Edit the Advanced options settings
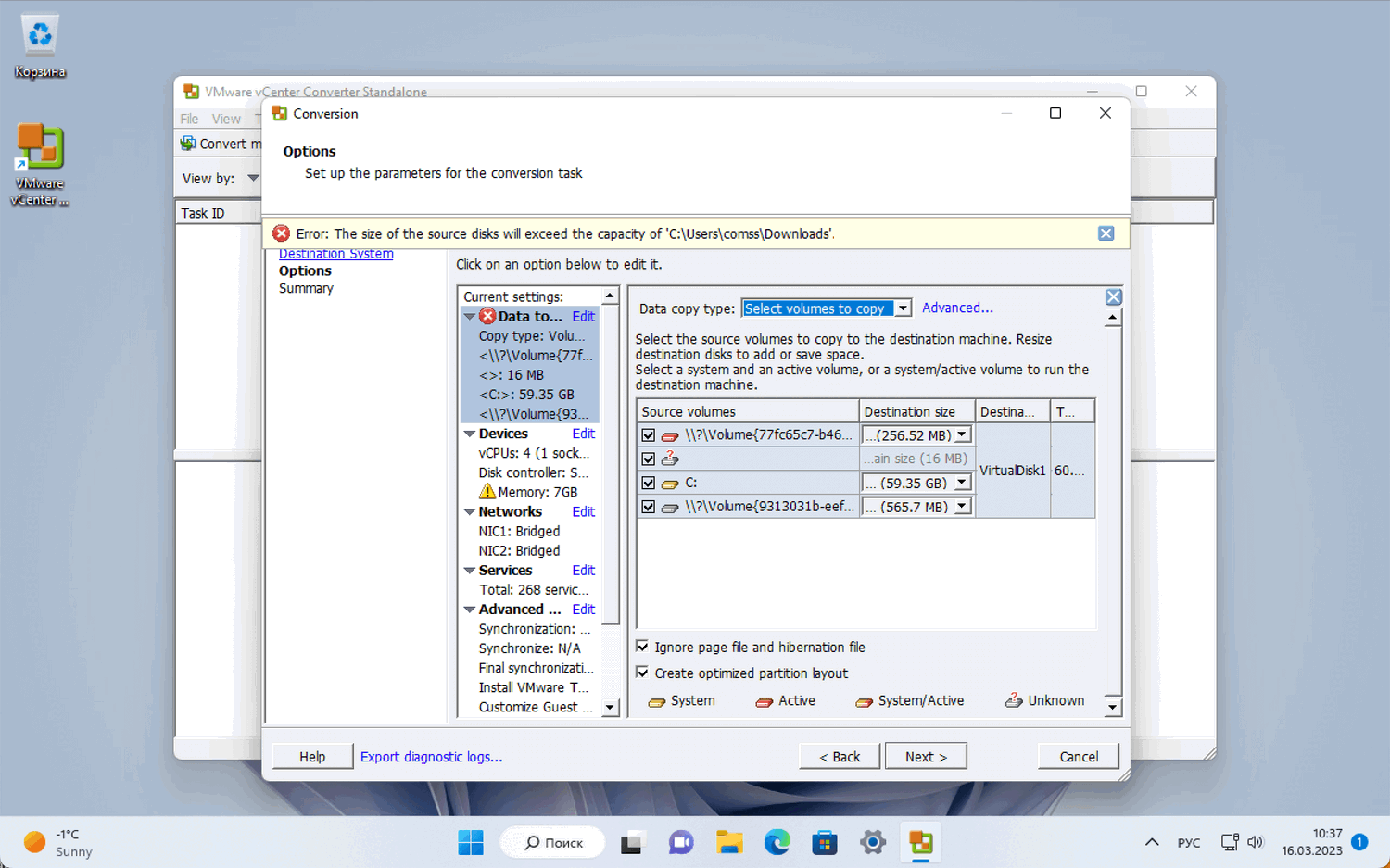1390x868 pixels. [584, 610]
